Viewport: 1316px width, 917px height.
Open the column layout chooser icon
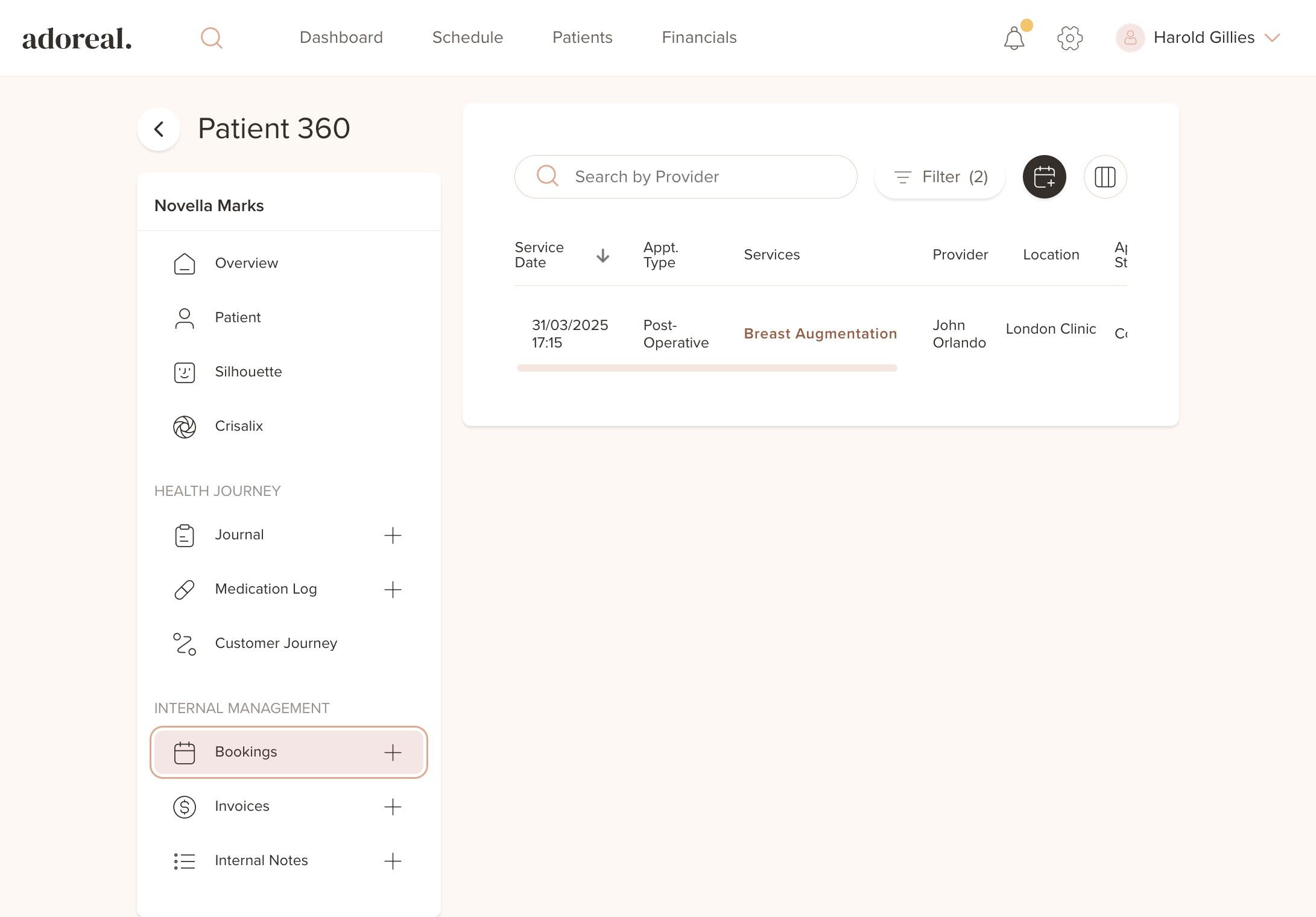[x=1105, y=177]
